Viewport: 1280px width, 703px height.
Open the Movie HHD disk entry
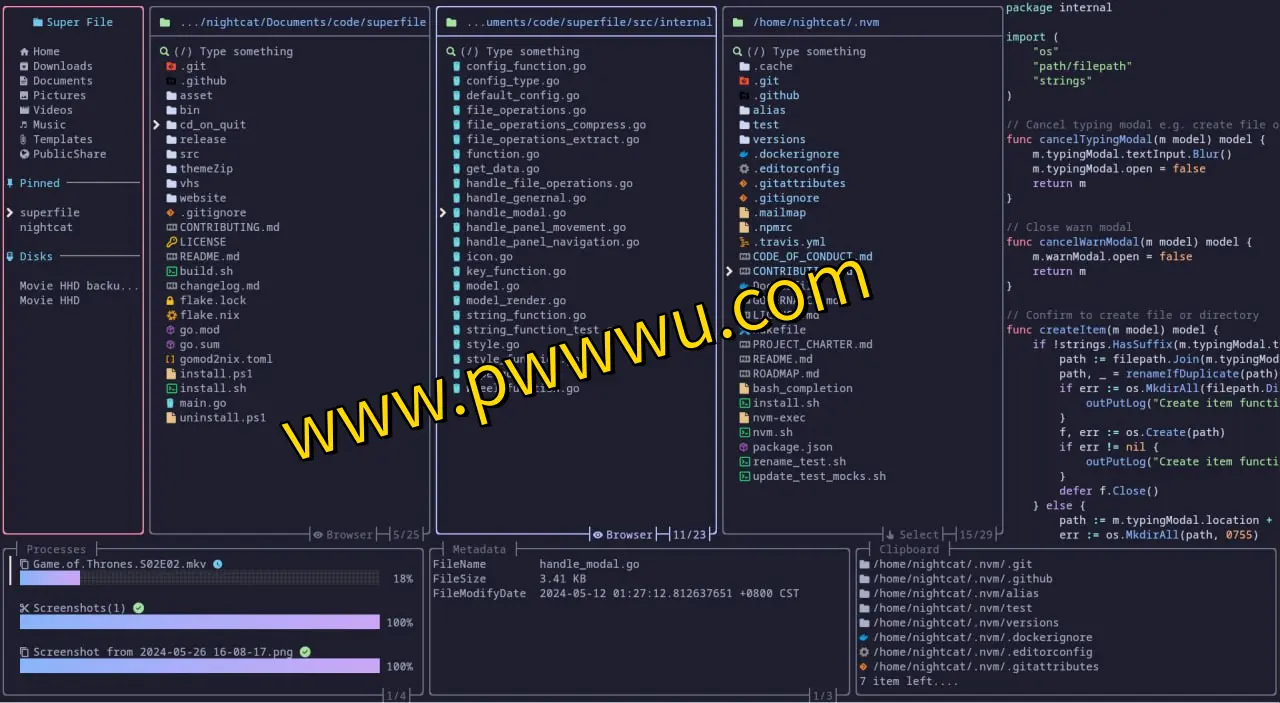point(49,300)
